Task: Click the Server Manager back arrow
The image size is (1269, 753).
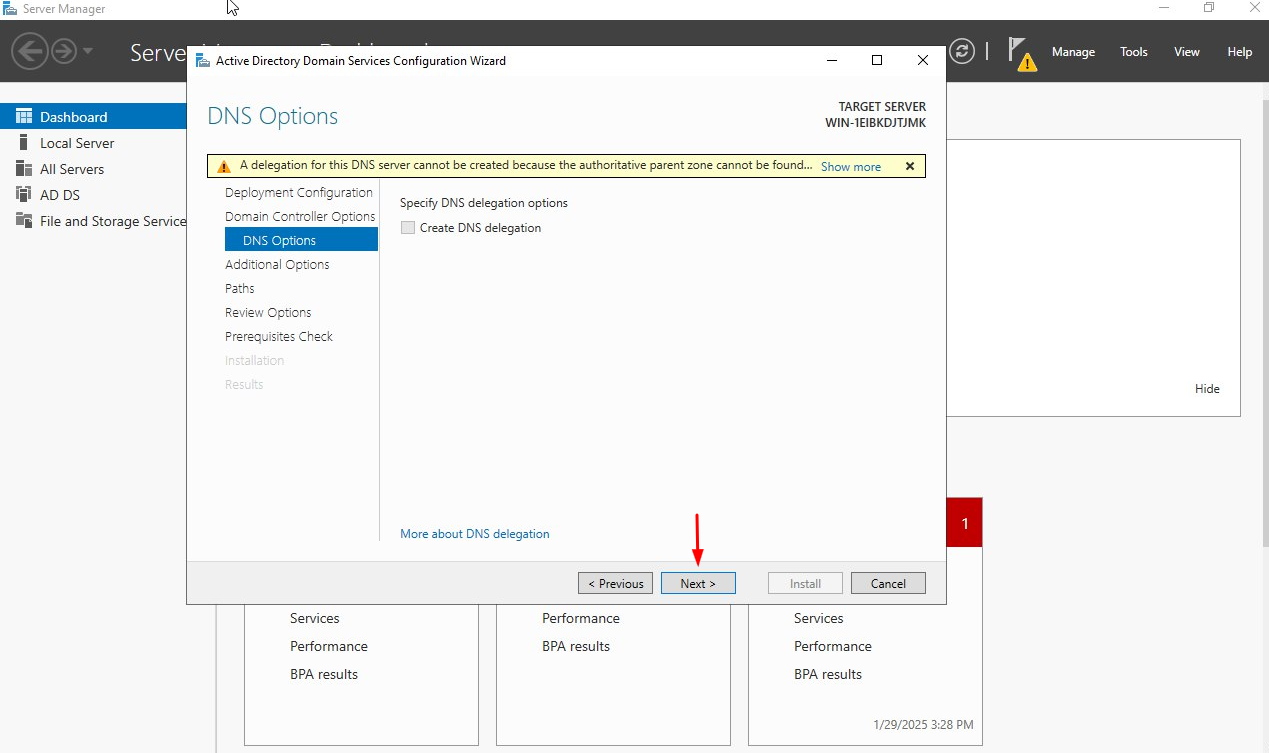Action: coord(30,51)
